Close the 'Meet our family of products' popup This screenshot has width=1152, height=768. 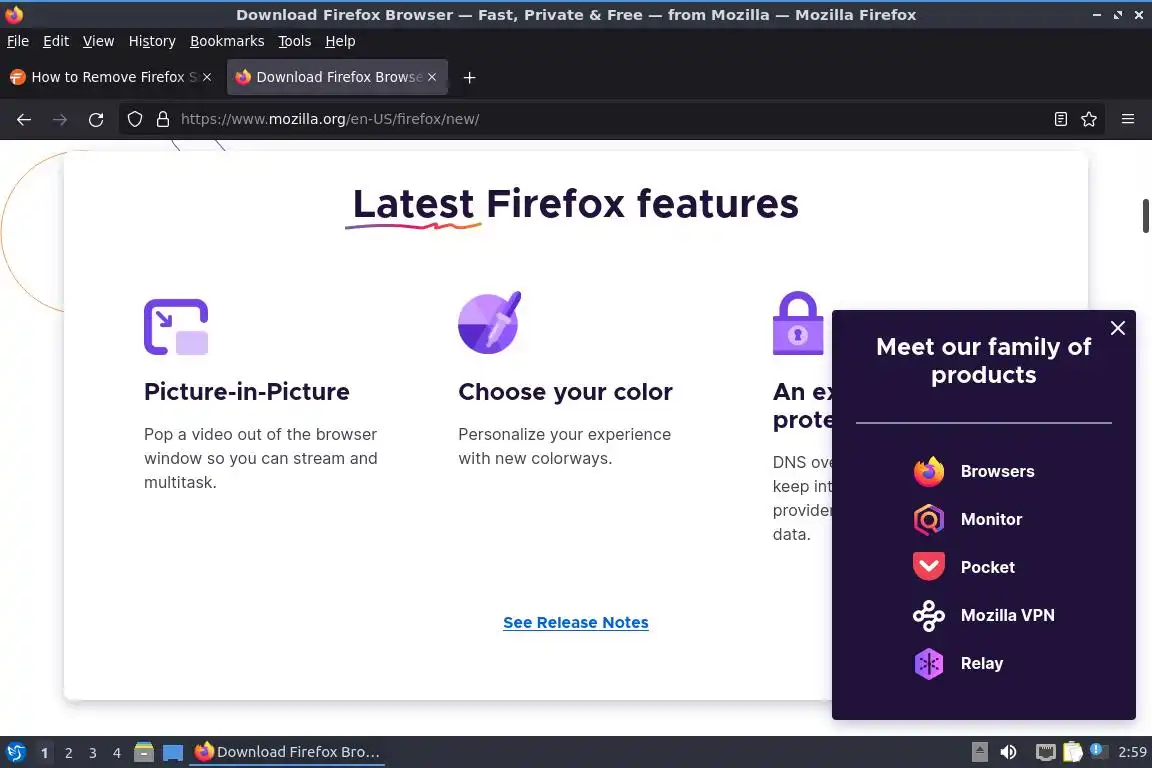click(x=1117, y=328)
